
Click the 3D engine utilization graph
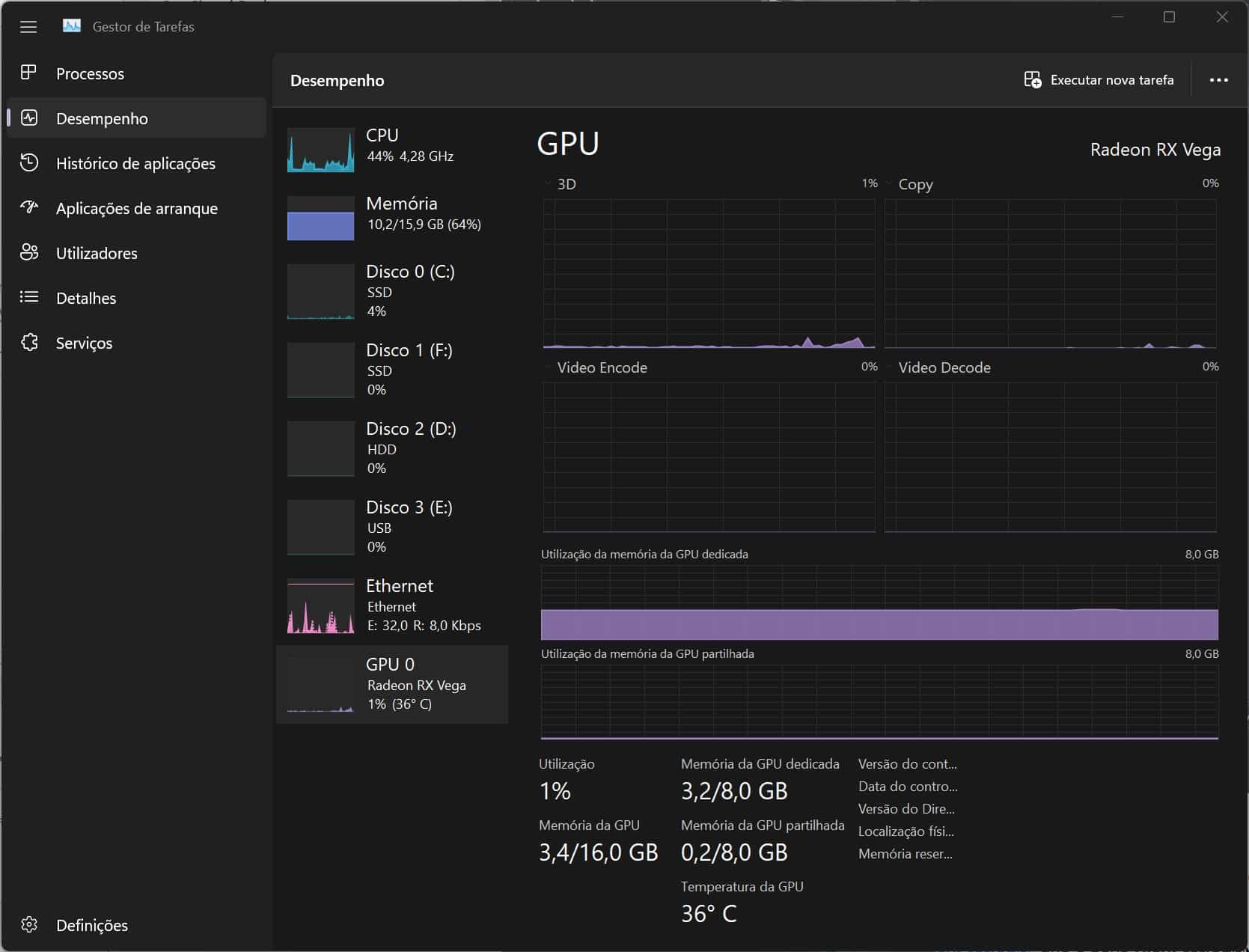pyautogui.click(x=709, y=274)
